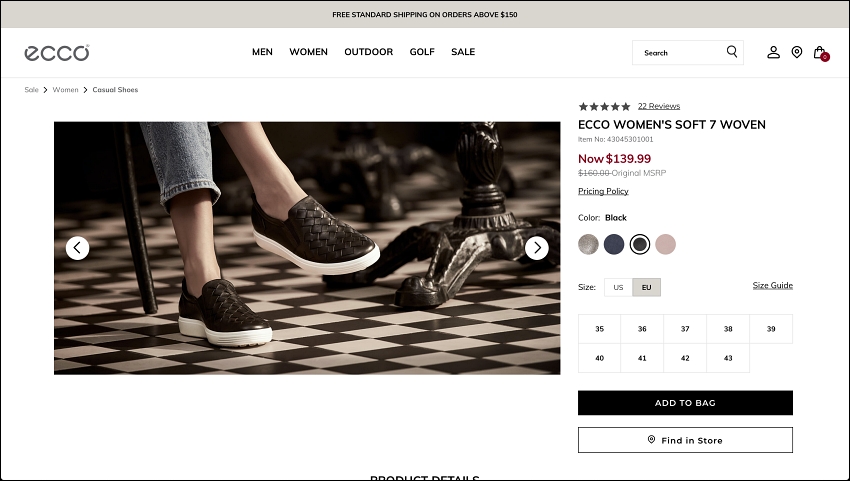850x481 pixels.
Task: Click the Now $139.99 price
Action: click(x=614, y=159)
